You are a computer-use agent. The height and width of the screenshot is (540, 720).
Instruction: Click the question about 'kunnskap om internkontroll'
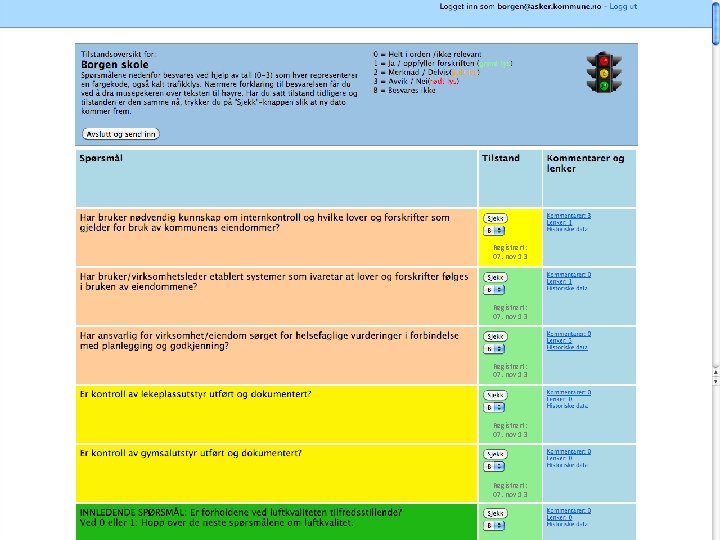coord(264,223)
